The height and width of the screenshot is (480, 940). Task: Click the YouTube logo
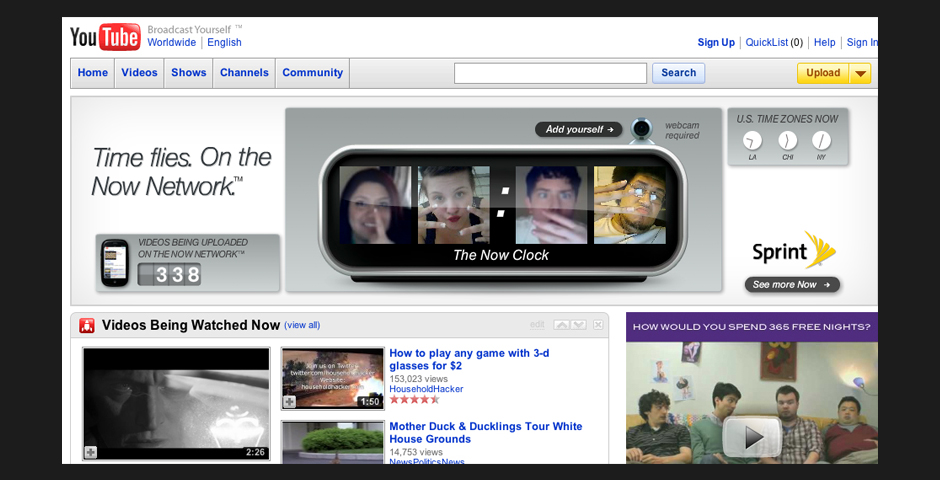coord(105,37)
